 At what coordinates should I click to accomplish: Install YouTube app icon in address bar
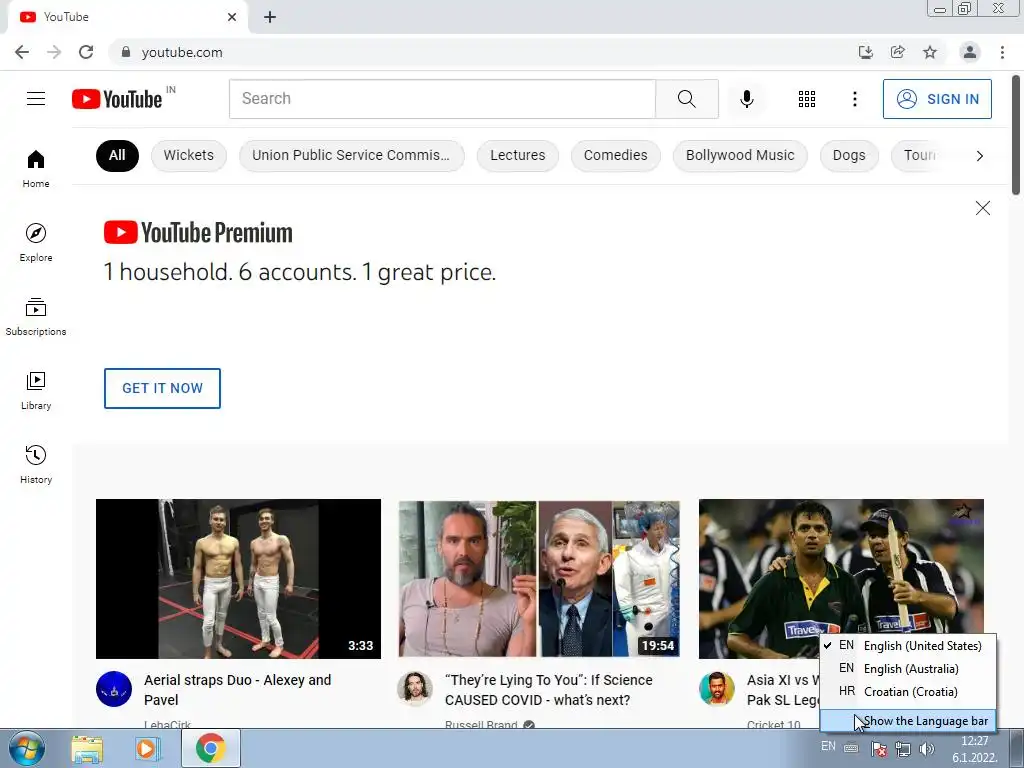click(865, 52)
